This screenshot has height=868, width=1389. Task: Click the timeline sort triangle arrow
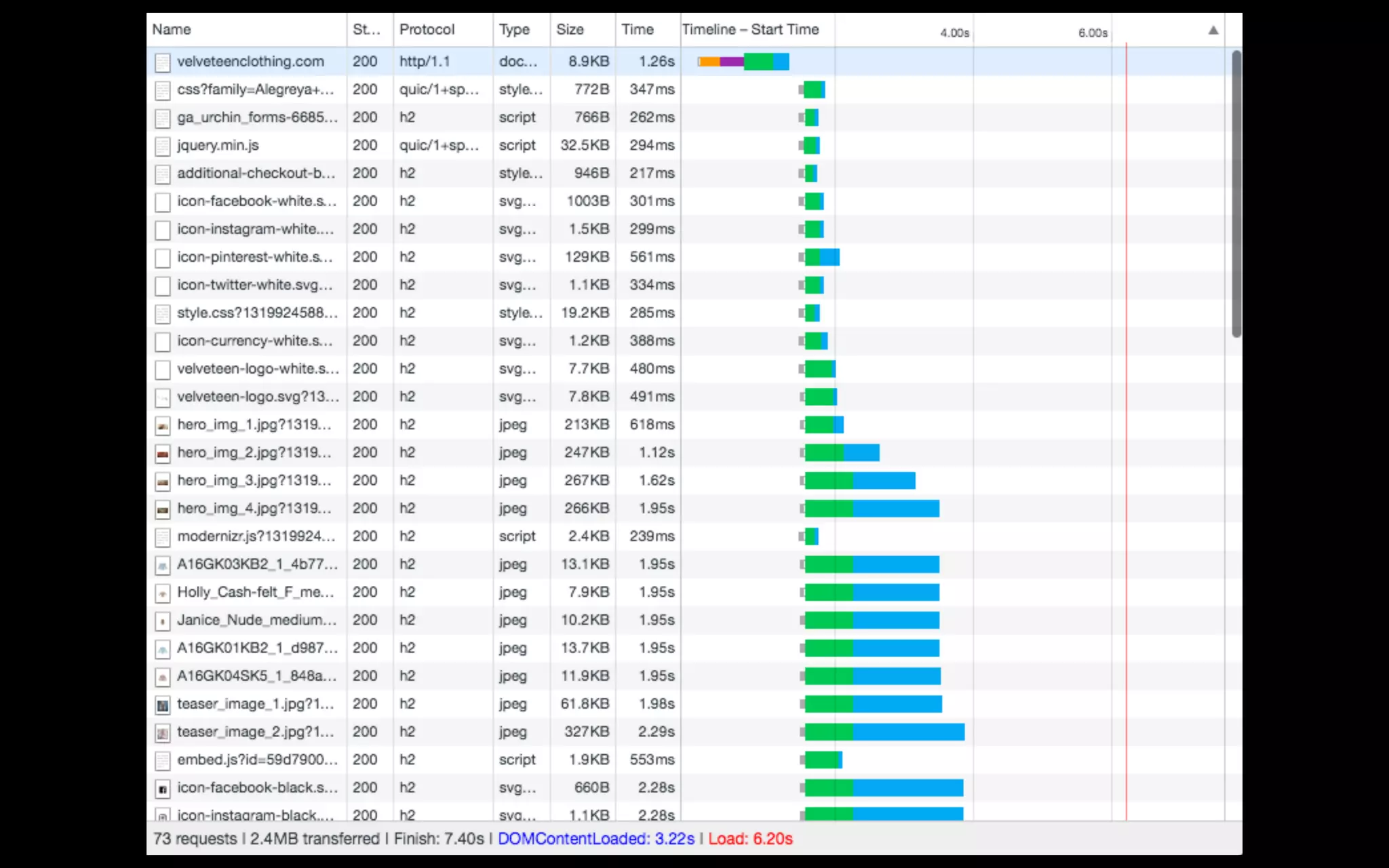point(1213,31)
